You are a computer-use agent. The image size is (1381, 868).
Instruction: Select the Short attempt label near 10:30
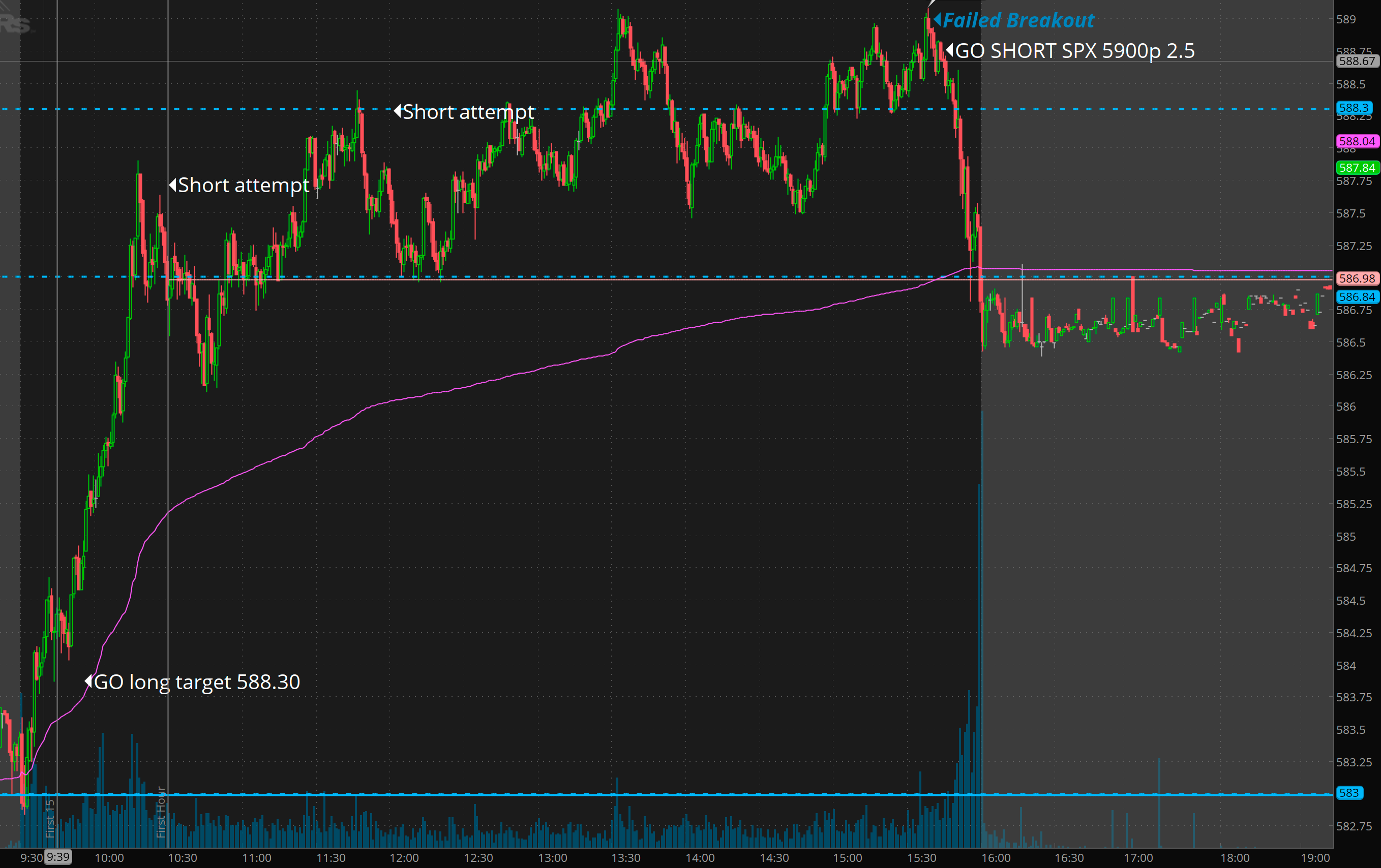click(243, 185)
